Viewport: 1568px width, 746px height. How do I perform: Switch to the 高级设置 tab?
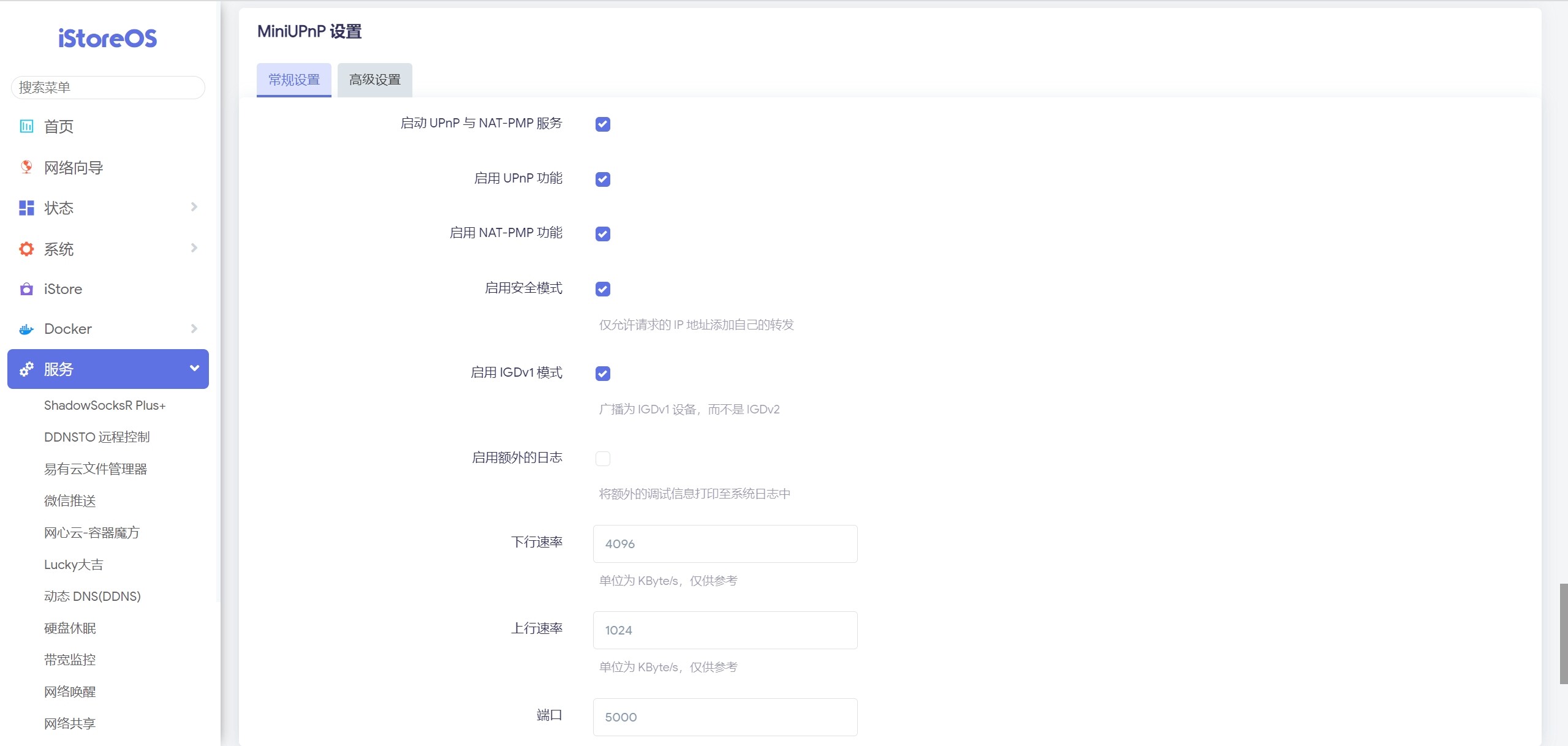coord(374,80)
